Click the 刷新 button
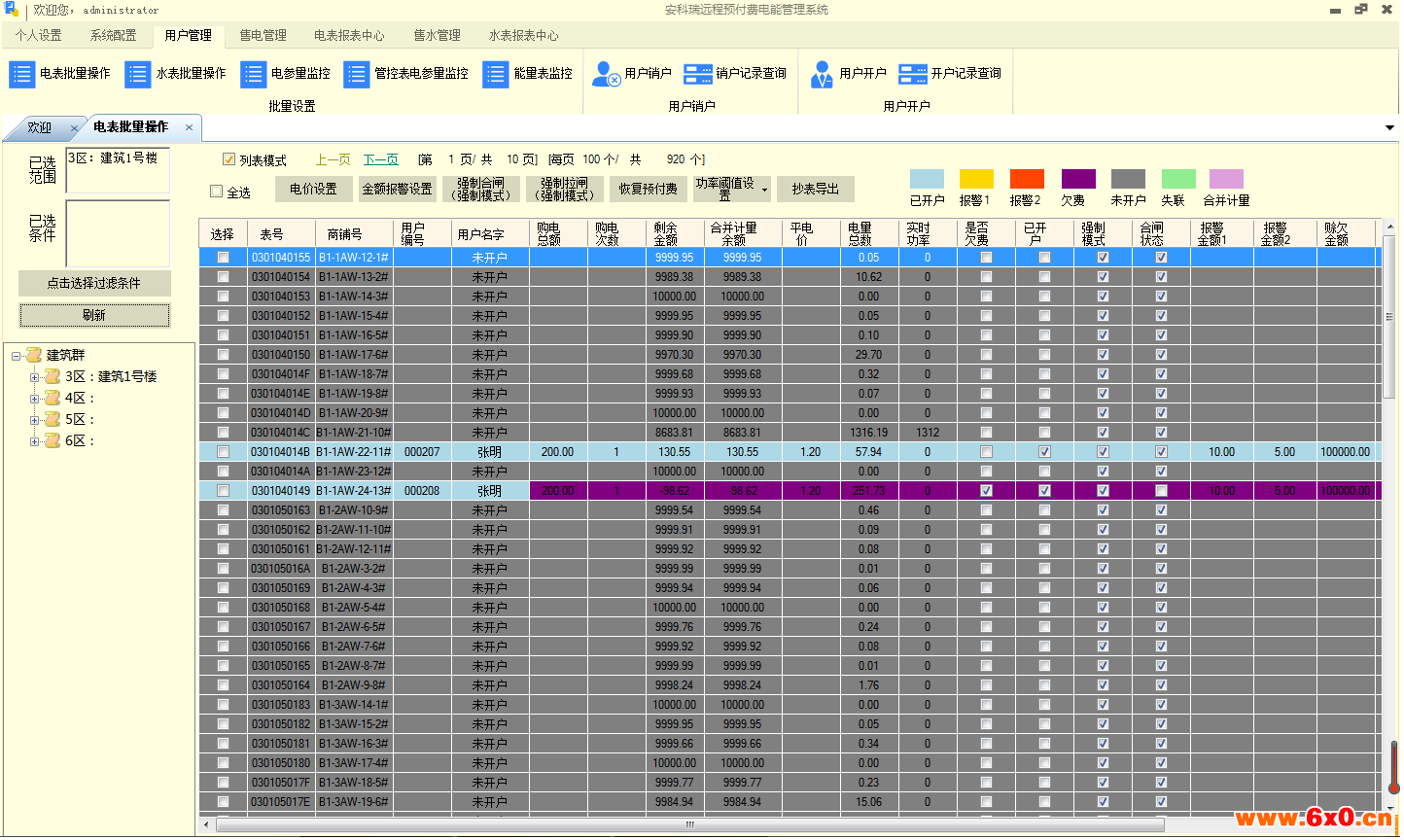 [x=94, y=315]
